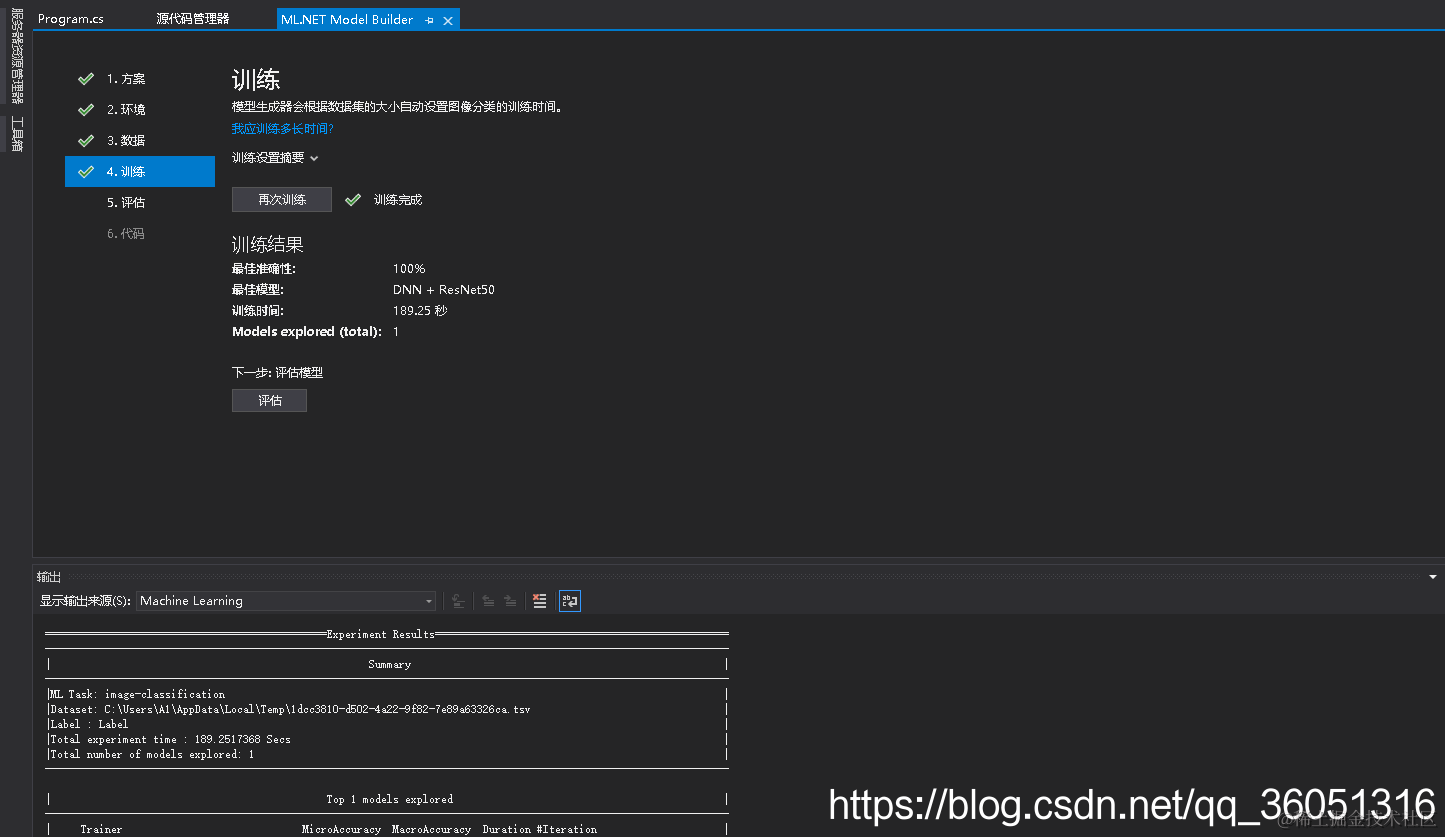Select the ML.NET Model Builder tab

[347, 20]
